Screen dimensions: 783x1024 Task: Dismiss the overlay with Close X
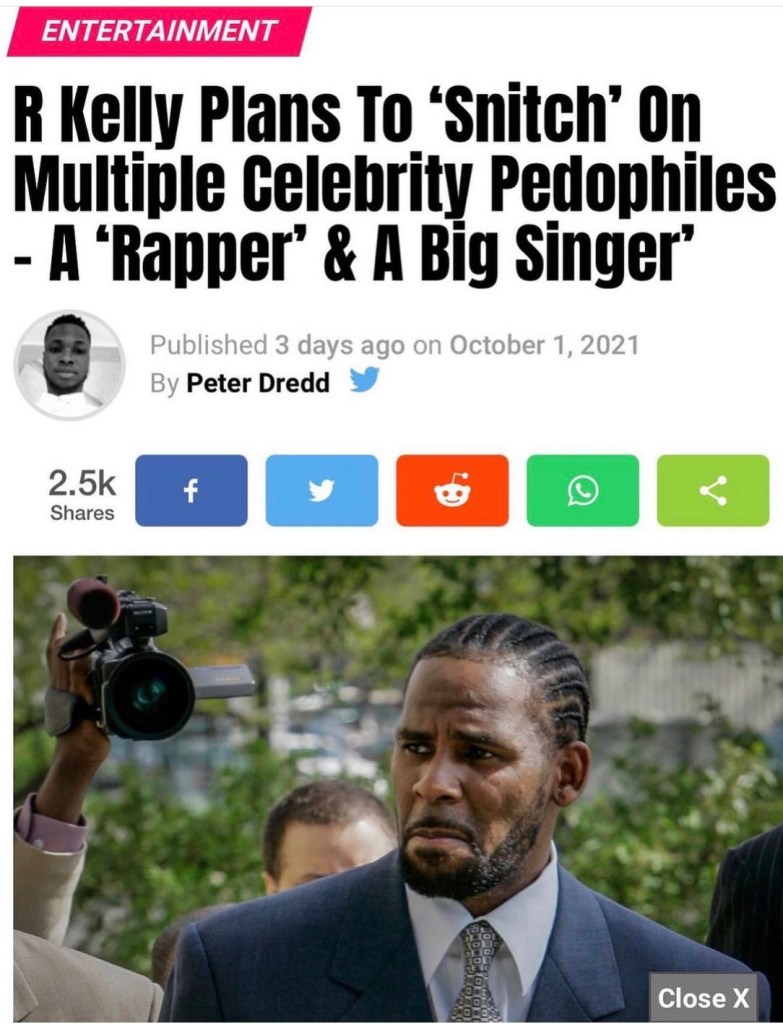(x=703, y=998)
